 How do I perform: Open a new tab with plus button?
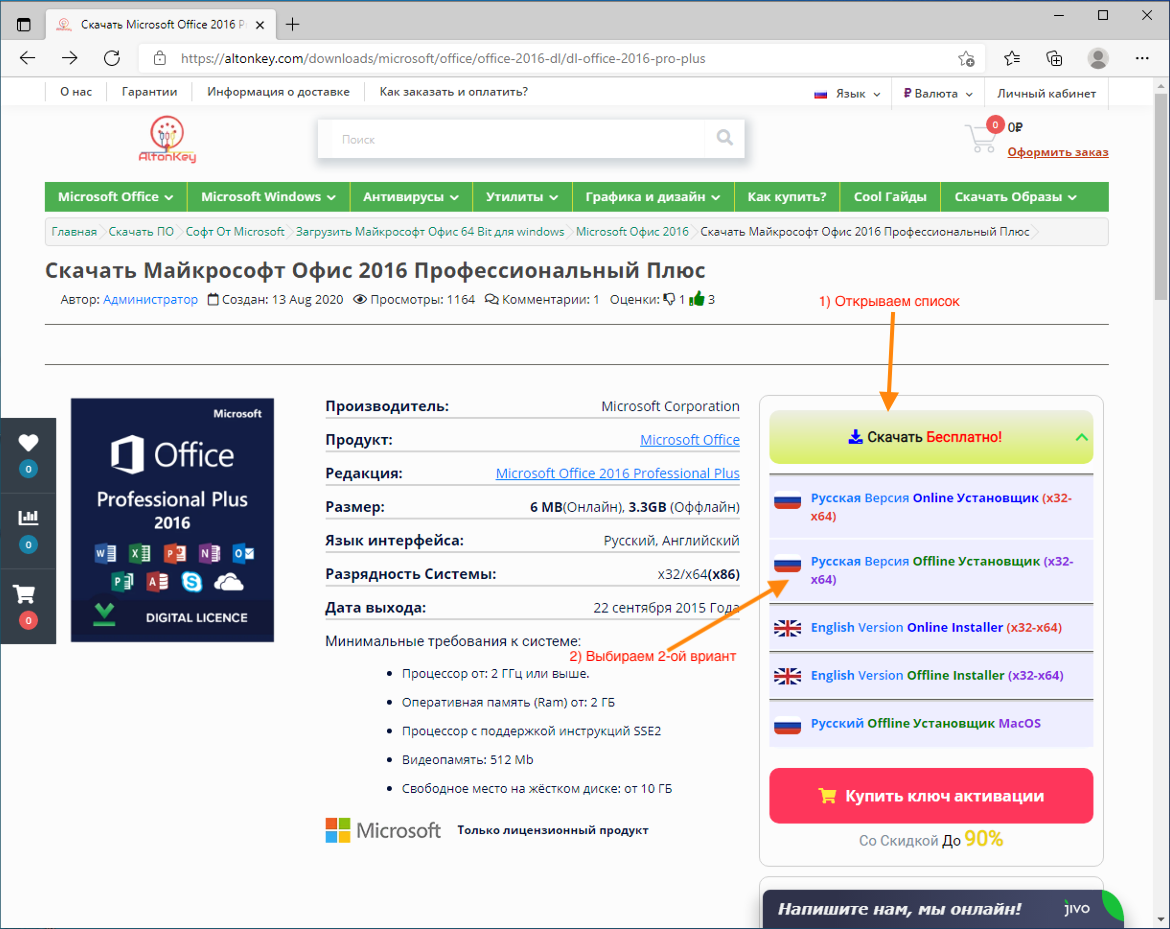292,25
